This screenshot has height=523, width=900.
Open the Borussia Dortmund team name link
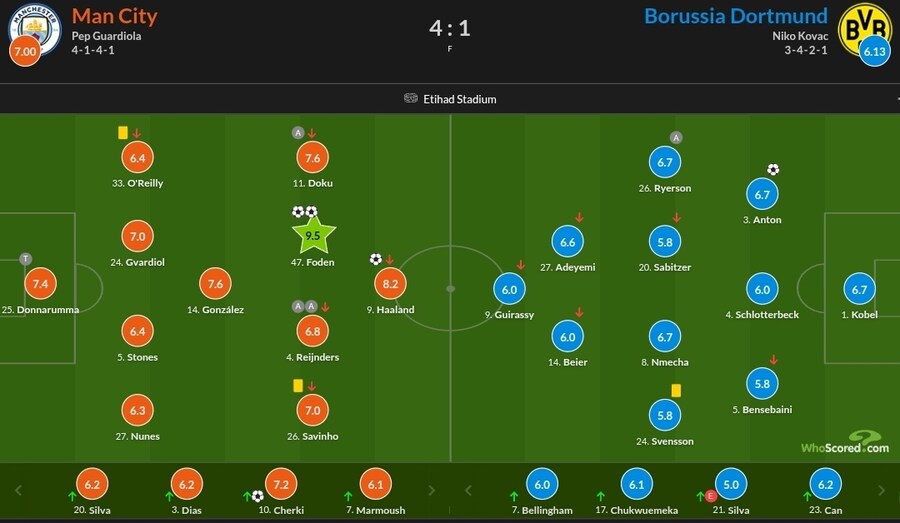point(735,16)
